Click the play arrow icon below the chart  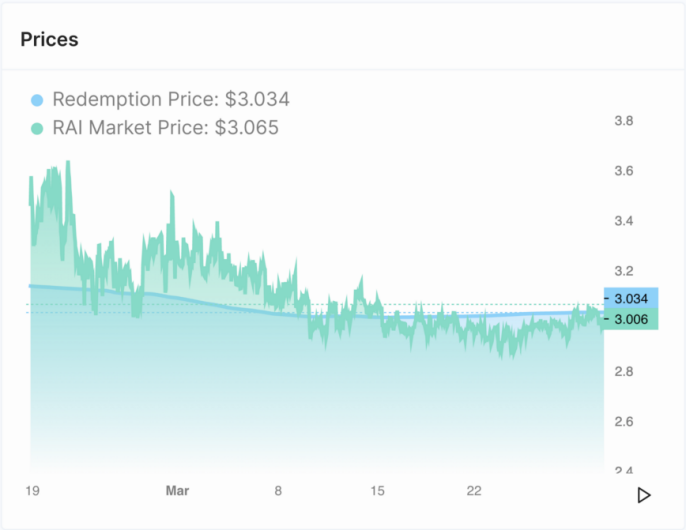(645, 495)
